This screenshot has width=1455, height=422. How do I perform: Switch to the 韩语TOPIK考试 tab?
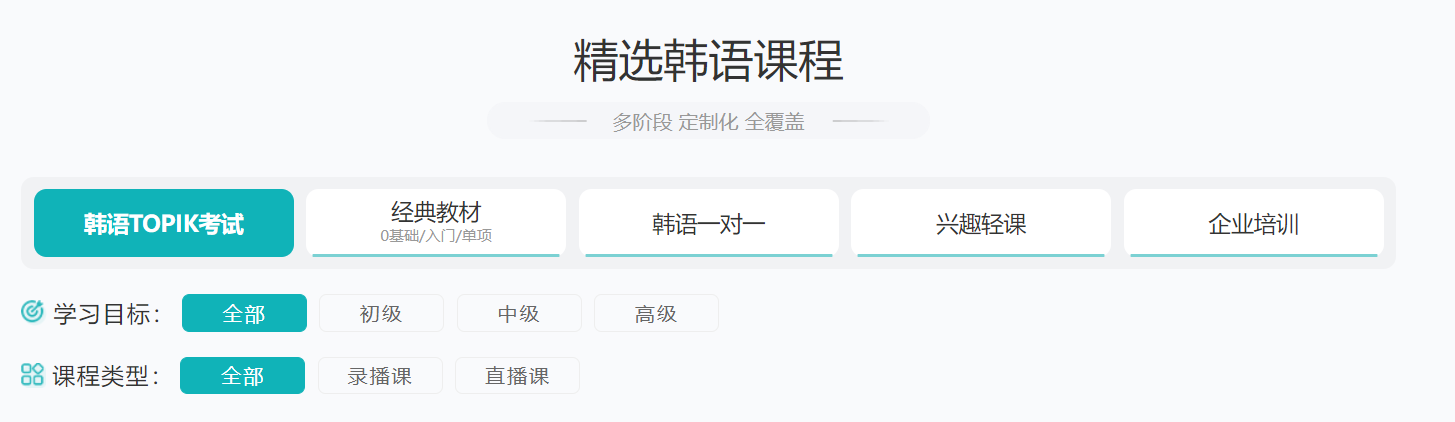164,223
